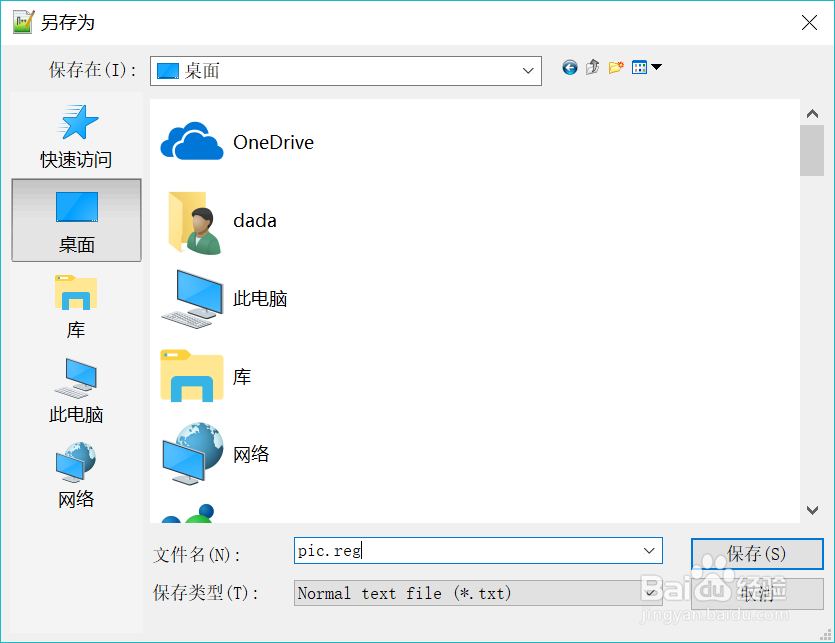This screenshot has width=835, height=643.
Task: Click the view mode icon
Action: [637, 67]
